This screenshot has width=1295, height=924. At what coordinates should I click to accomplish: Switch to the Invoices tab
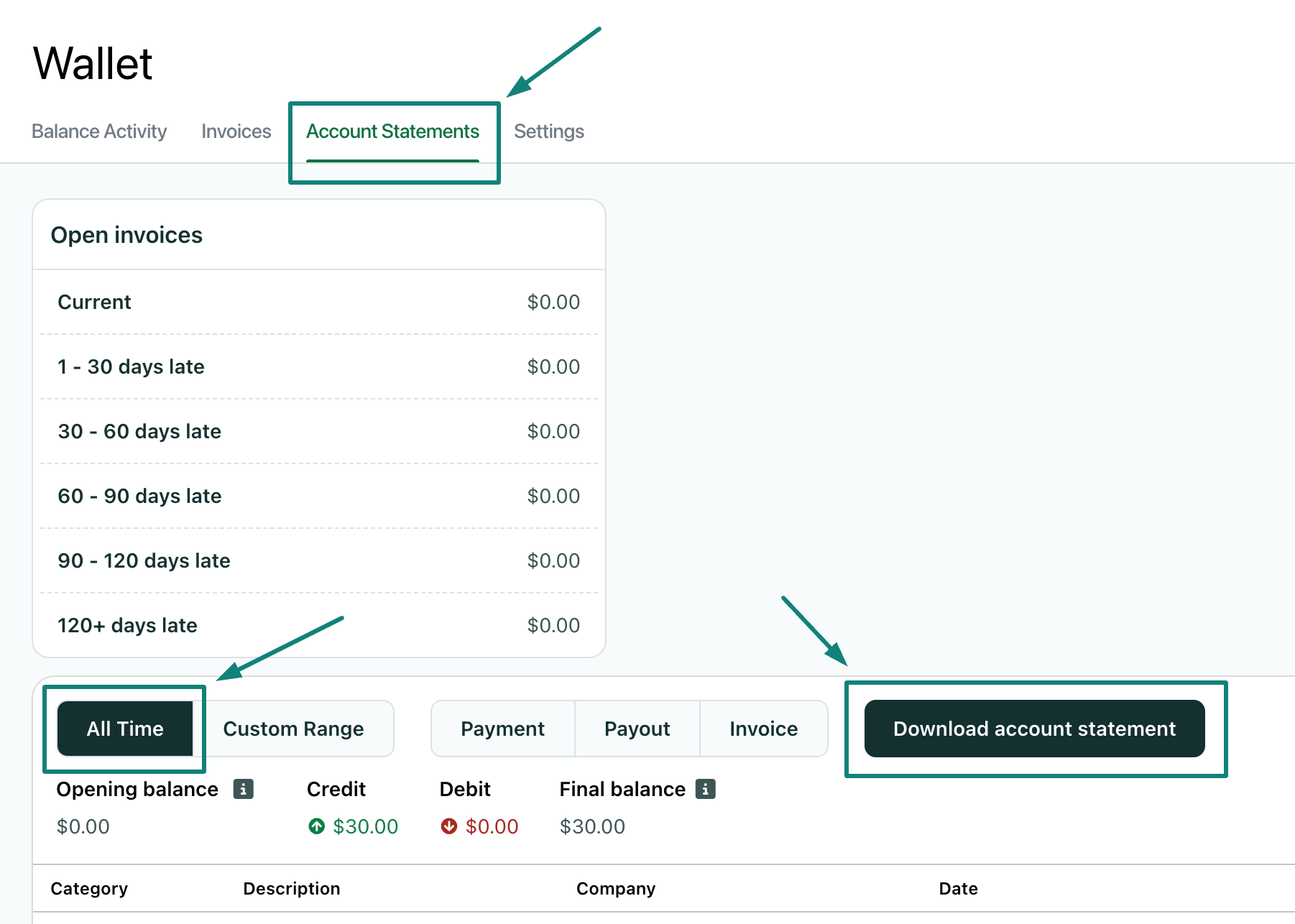236,131
